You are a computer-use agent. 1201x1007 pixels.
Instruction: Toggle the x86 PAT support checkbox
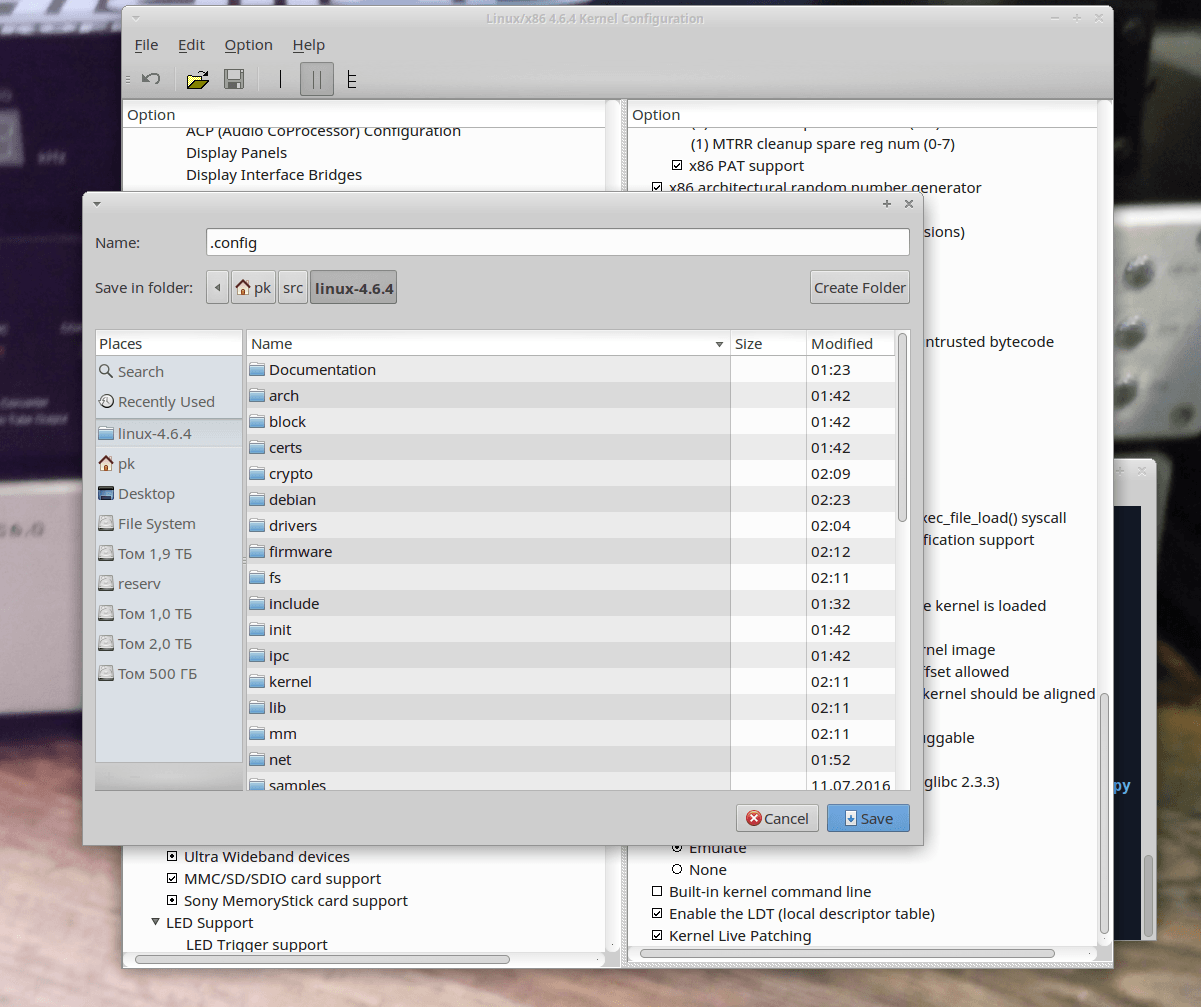pyautogui.click(x=677, y=166)
